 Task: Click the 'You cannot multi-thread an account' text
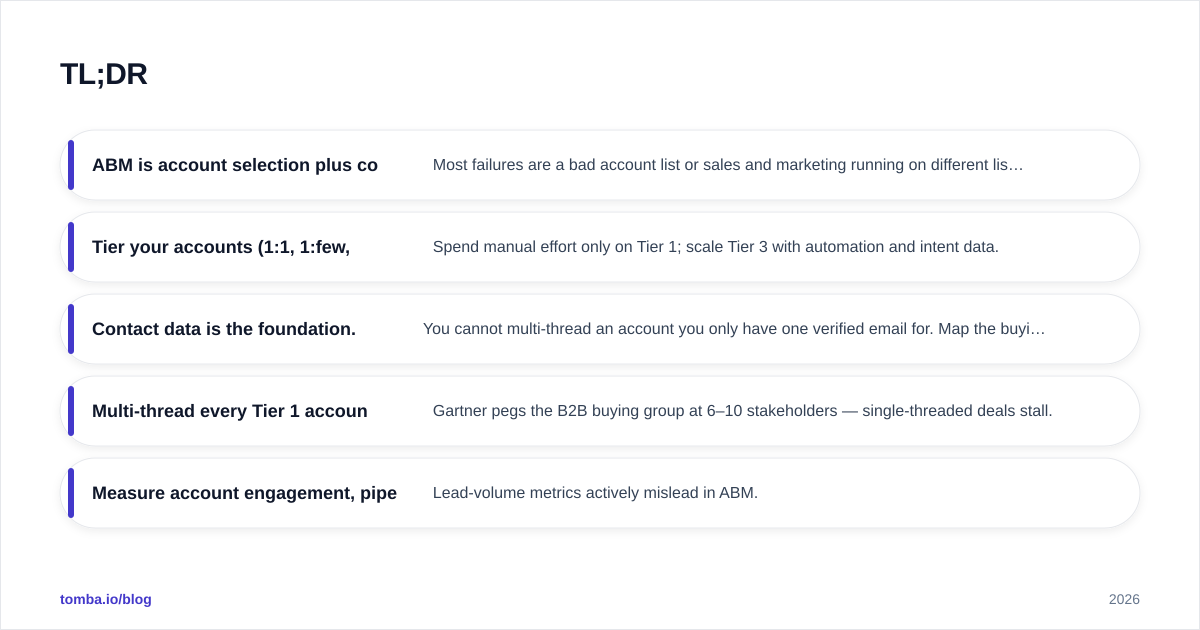tap(734, 329)
